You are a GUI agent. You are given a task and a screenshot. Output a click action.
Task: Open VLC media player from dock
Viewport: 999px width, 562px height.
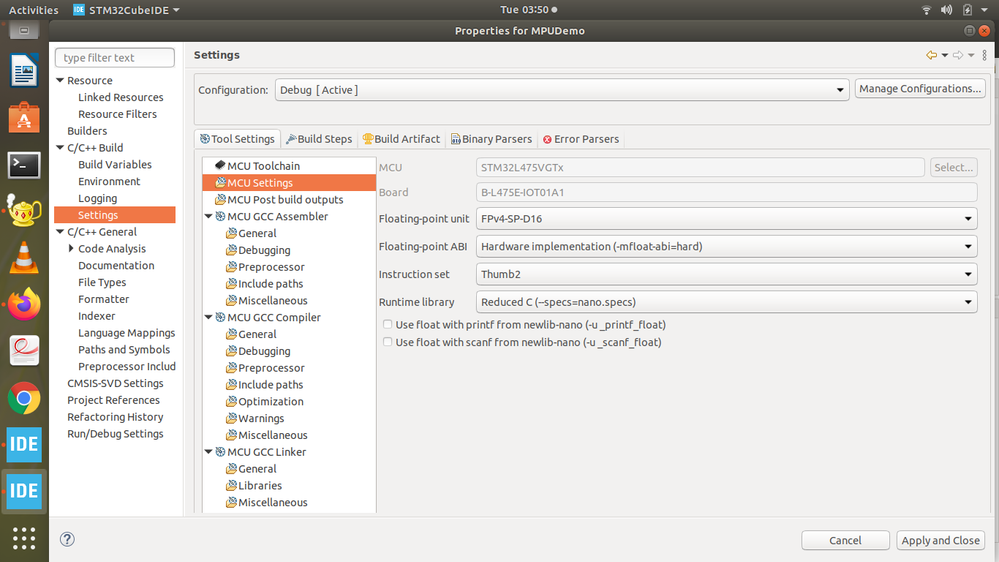pos(24,258)
